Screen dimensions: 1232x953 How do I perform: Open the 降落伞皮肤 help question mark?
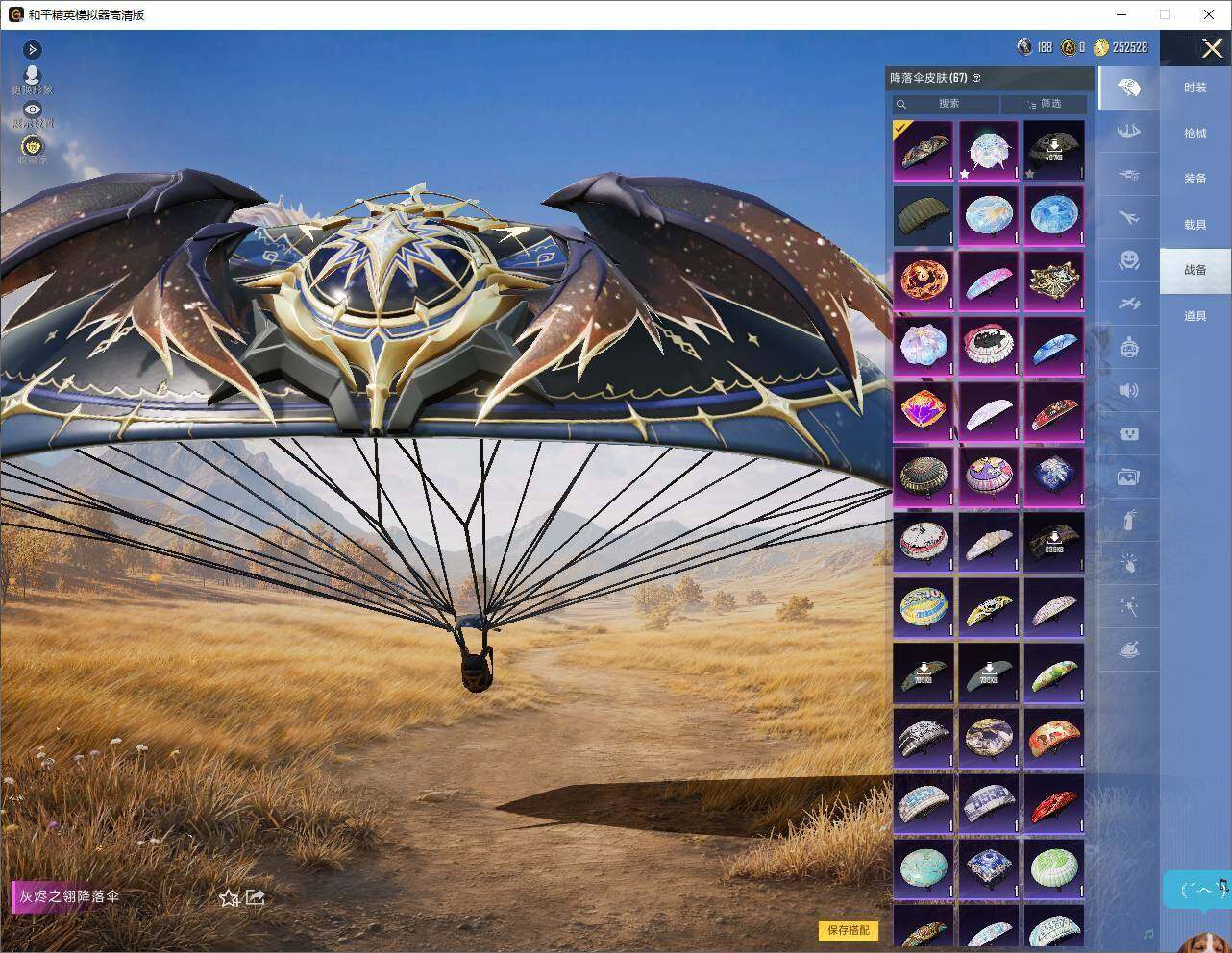click(x=976, y=78)
